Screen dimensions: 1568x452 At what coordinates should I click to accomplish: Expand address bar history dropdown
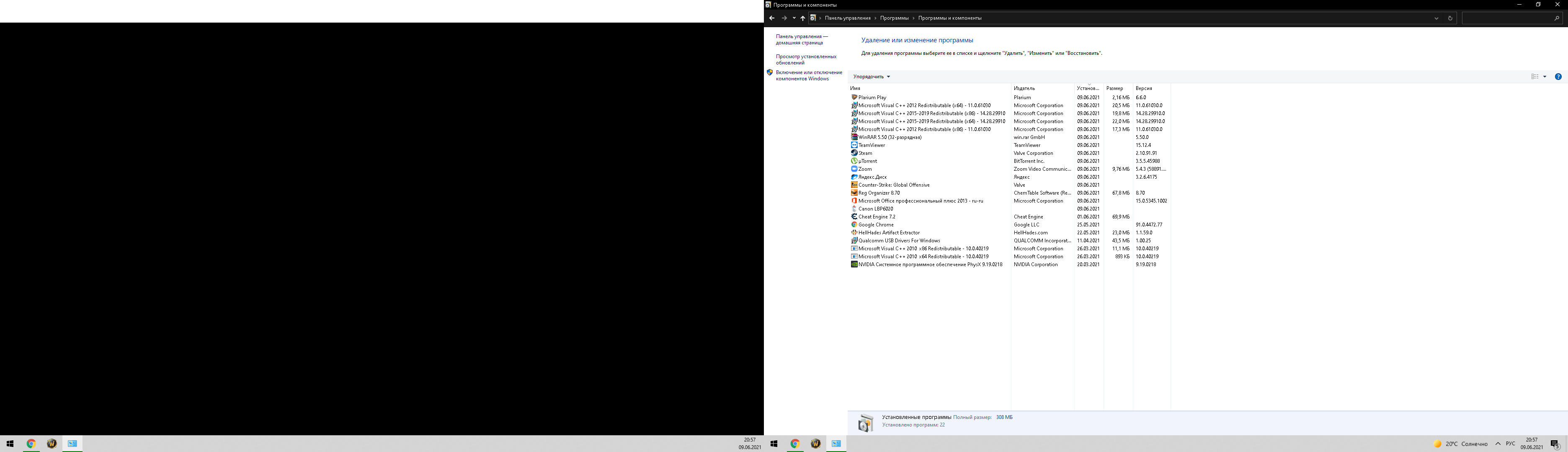click(1436, 18)
